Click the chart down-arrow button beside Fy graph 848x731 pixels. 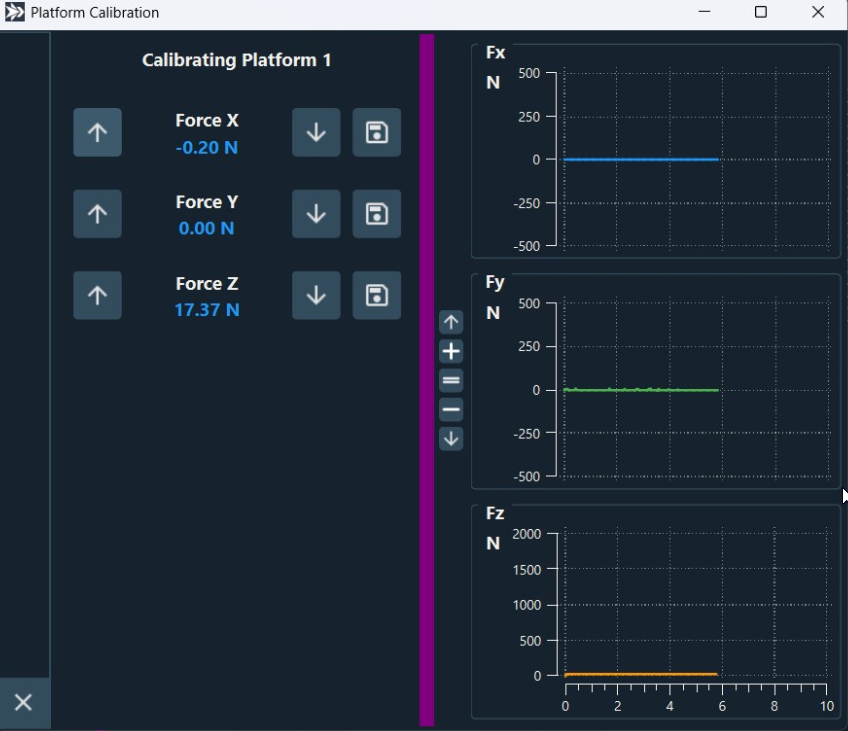pos(451,438)
